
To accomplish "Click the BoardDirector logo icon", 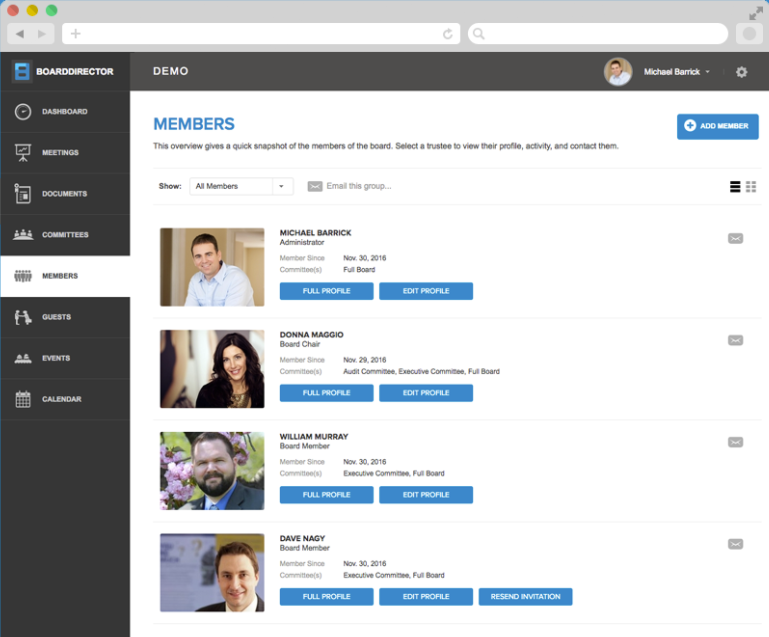I will 22,72.
